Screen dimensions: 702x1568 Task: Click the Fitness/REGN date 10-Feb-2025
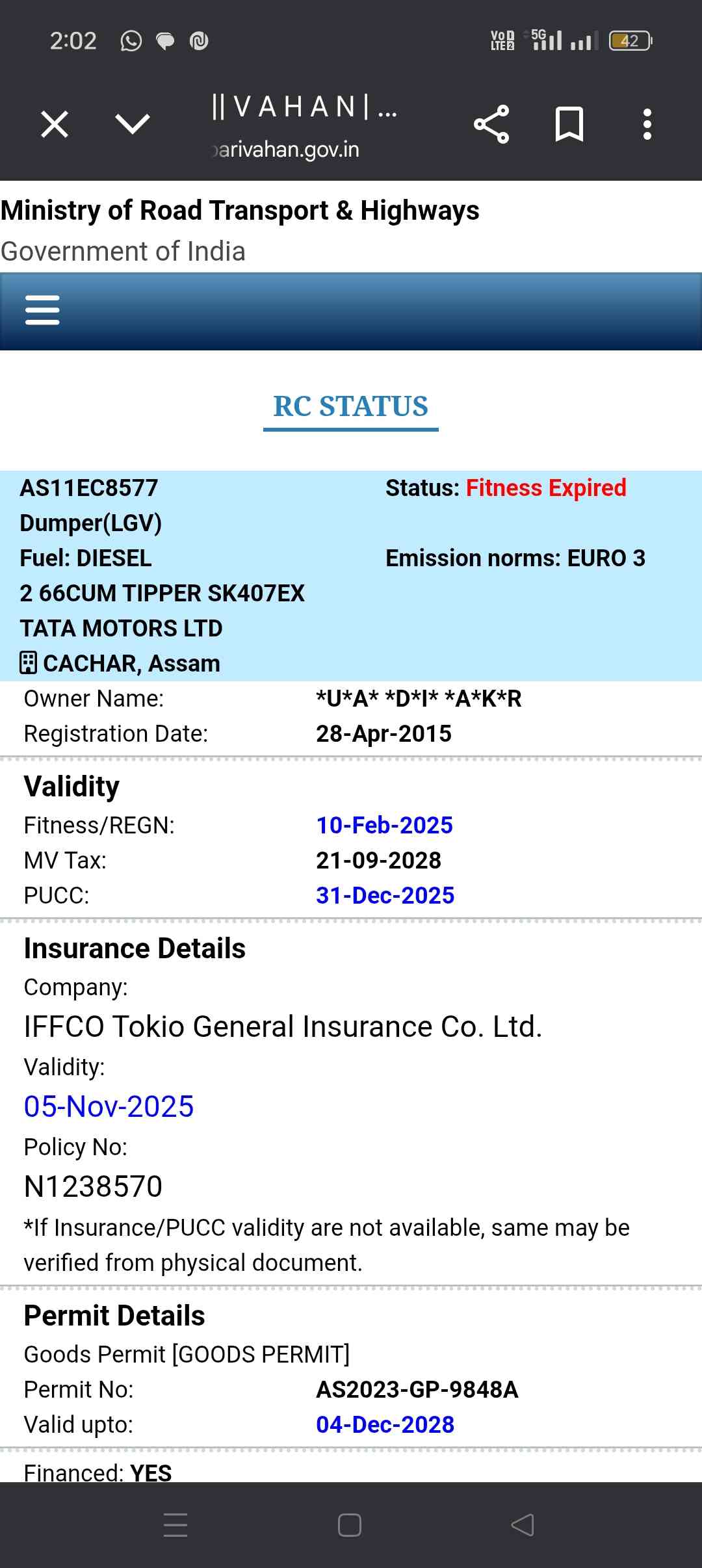click(384, 825)
